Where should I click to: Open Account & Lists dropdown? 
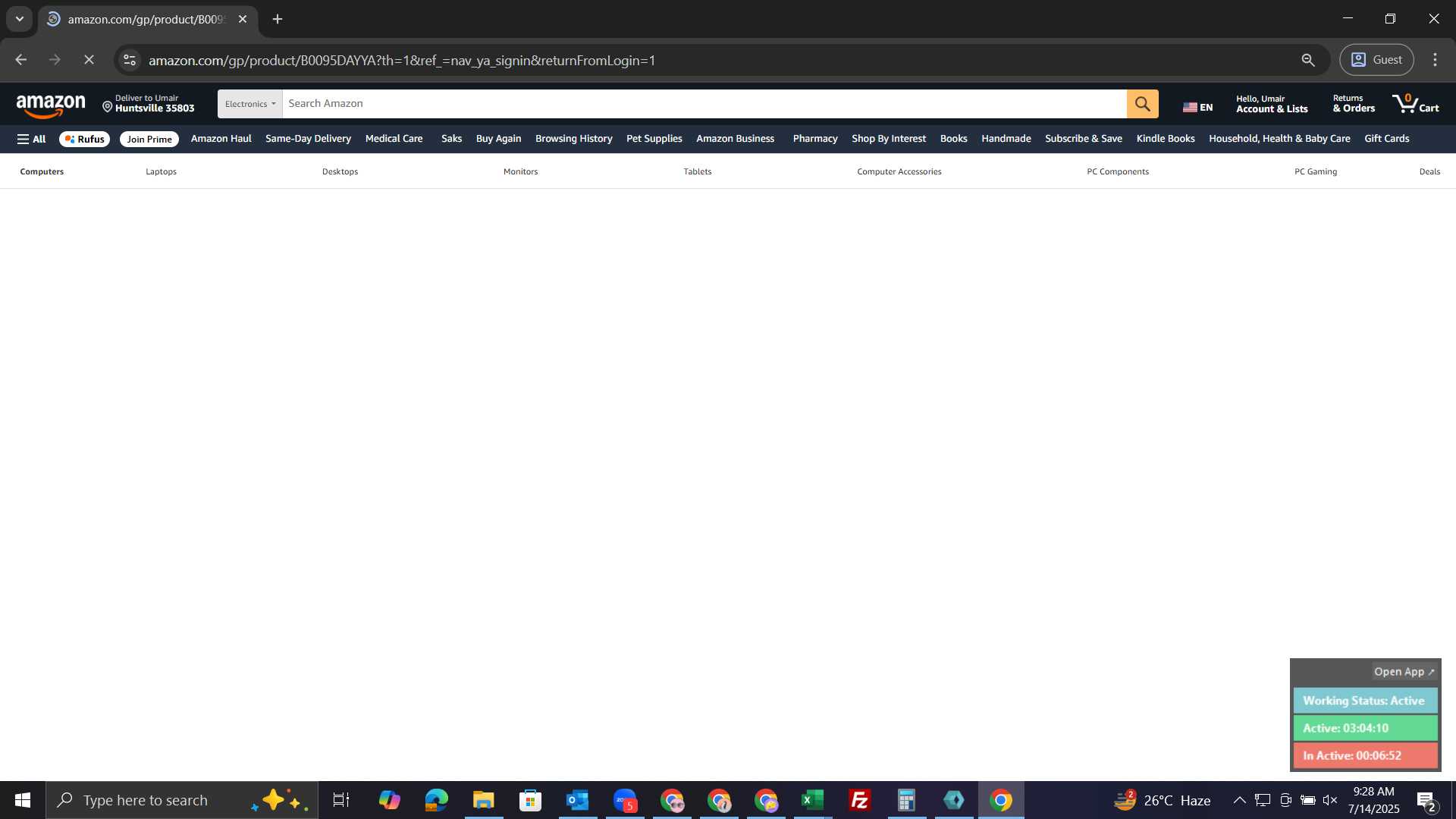[1272, 104]
